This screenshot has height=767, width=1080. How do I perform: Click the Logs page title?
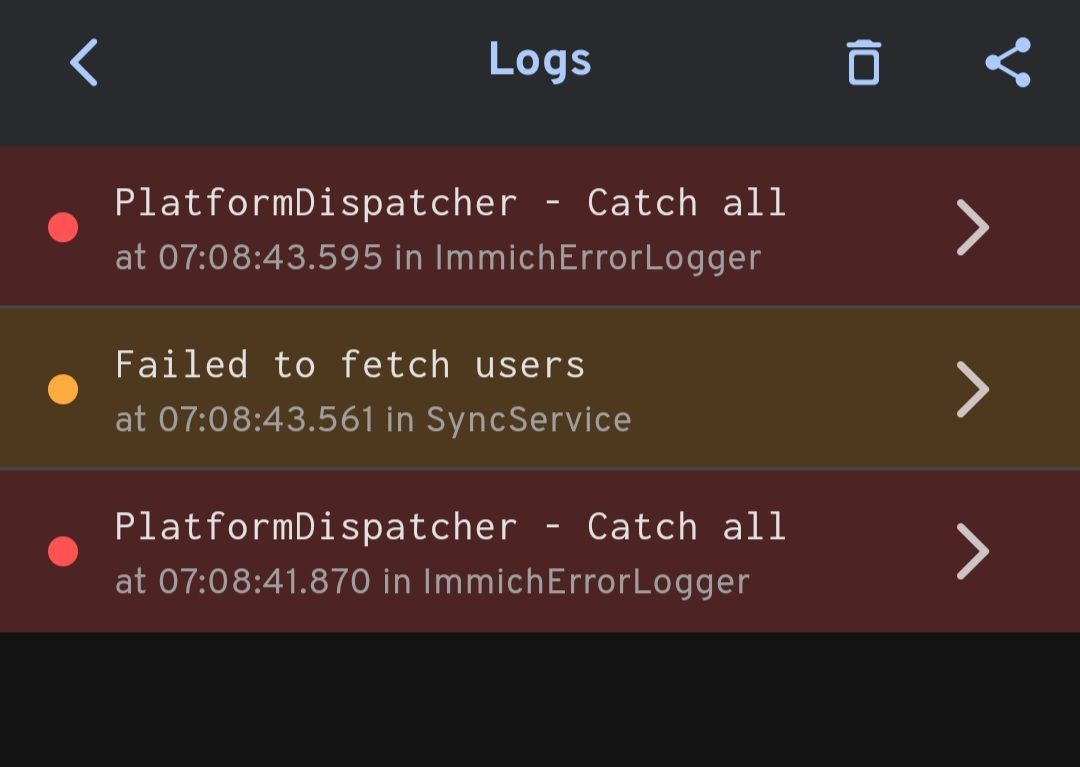[540, 61]
